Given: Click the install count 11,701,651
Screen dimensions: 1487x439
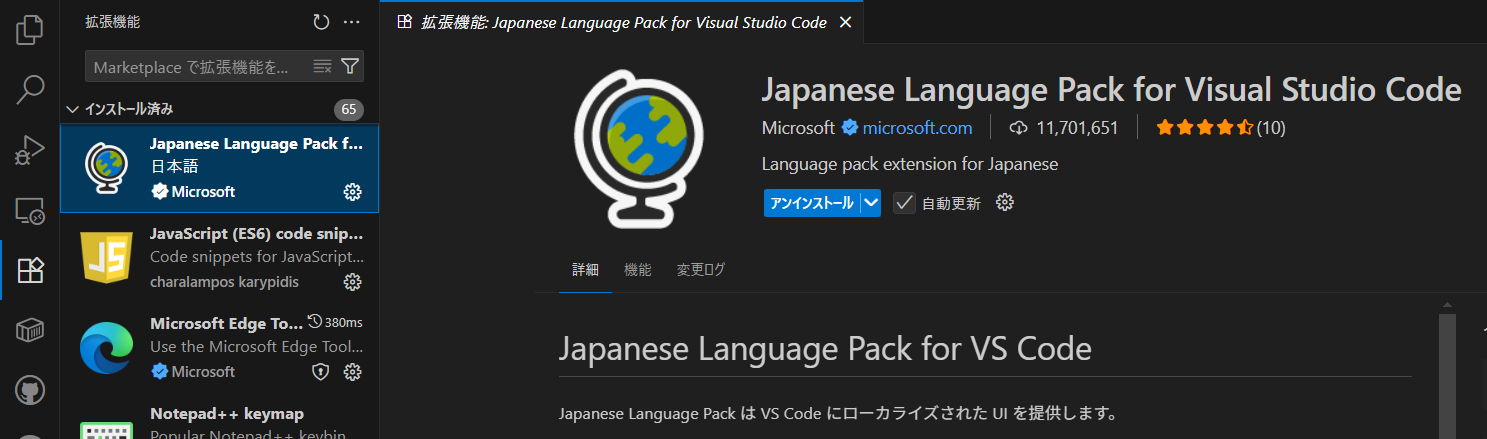Looking at the screenshot, I should click(1064, 128).
